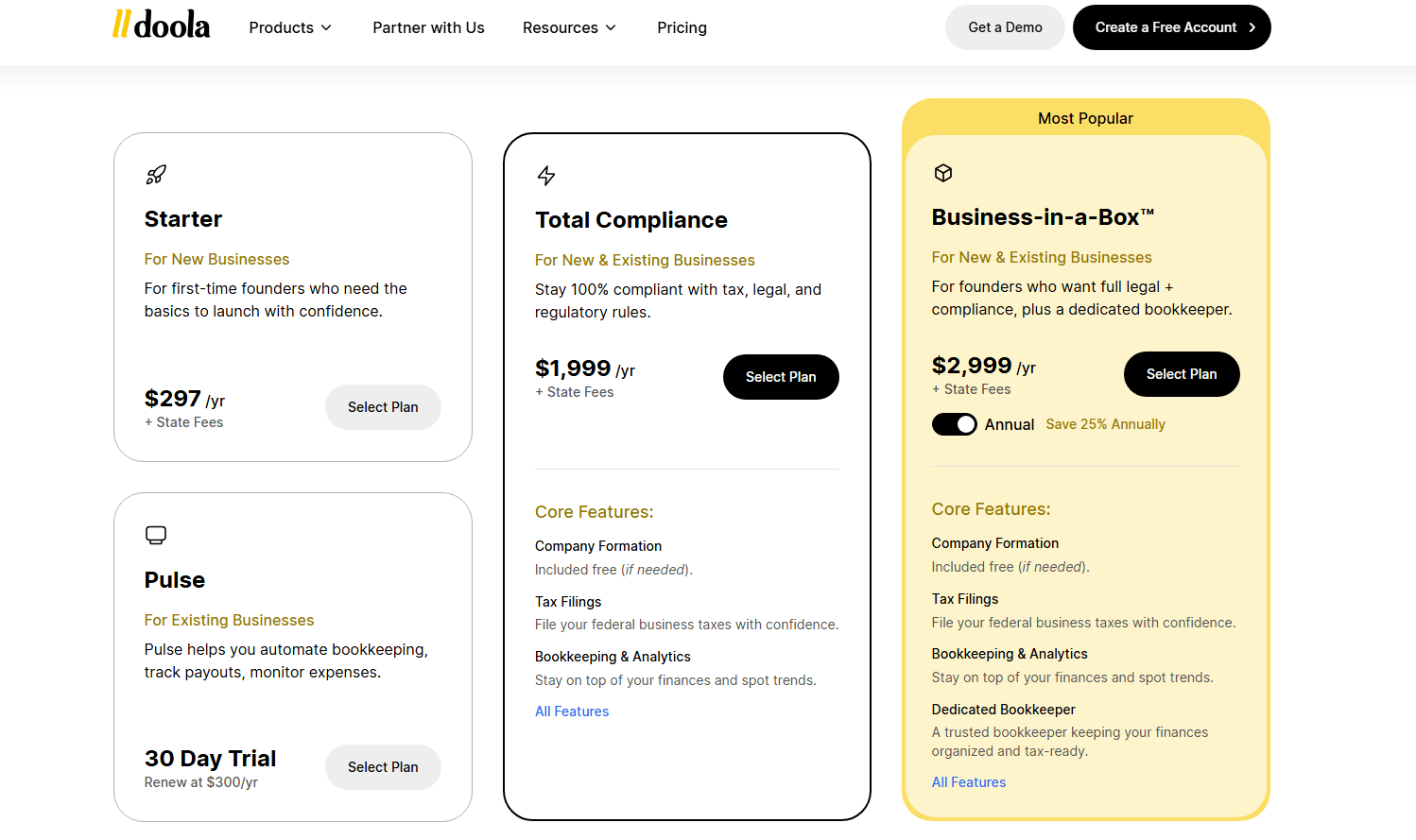Expand the Resources dropdown menu

tap(569, 27)
